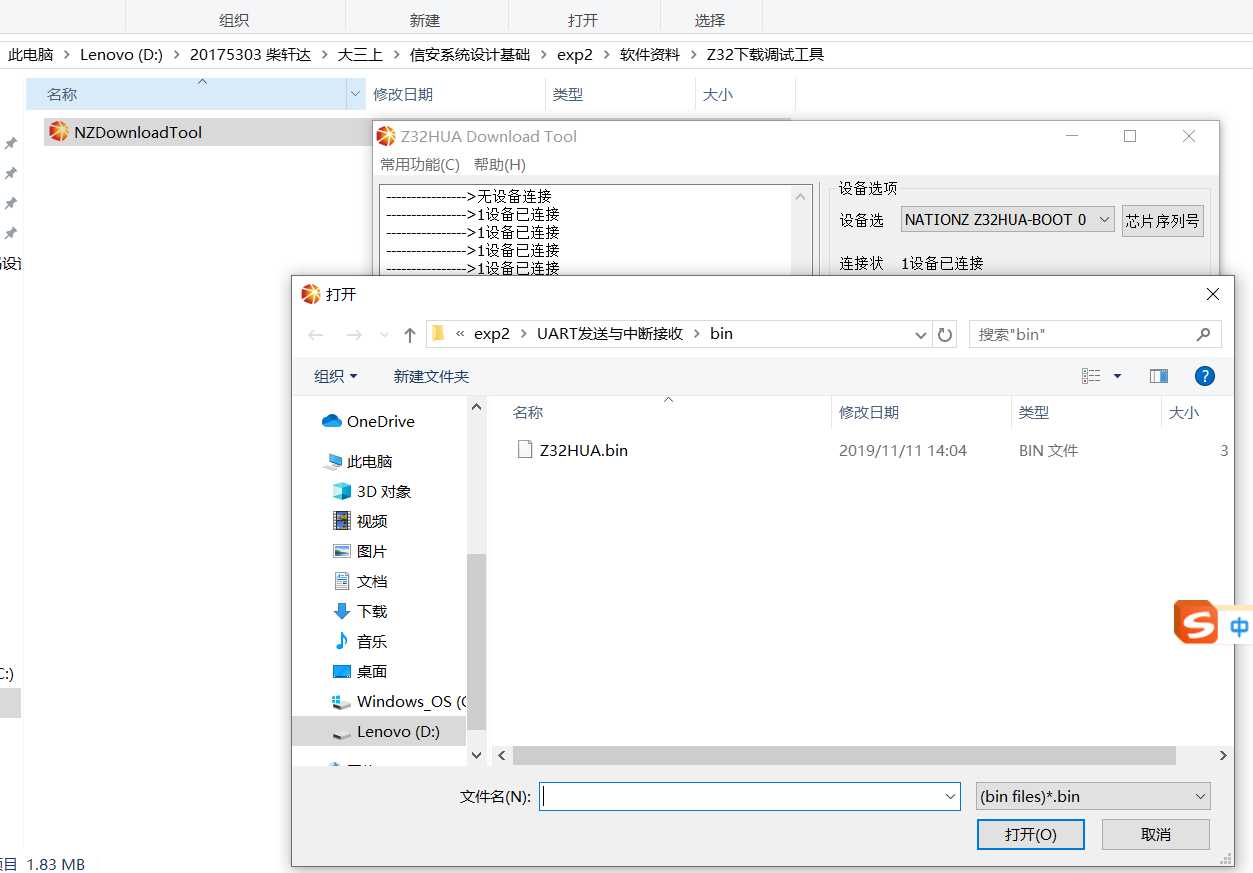Click the 取消 button
This screenshot has width=1253, height=873.
tap(1156, 834)
